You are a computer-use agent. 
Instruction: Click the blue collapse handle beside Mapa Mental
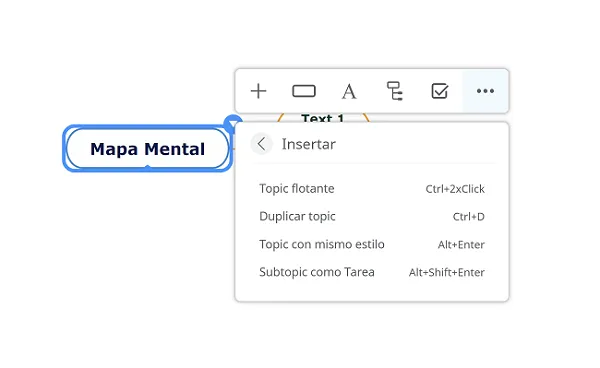pyautogui.click(x=232, y=123)
